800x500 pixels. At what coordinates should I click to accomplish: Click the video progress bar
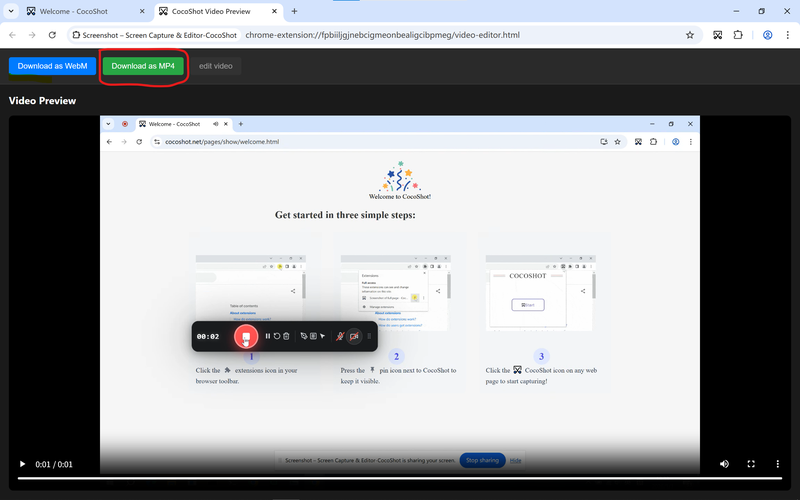point(400,478)
